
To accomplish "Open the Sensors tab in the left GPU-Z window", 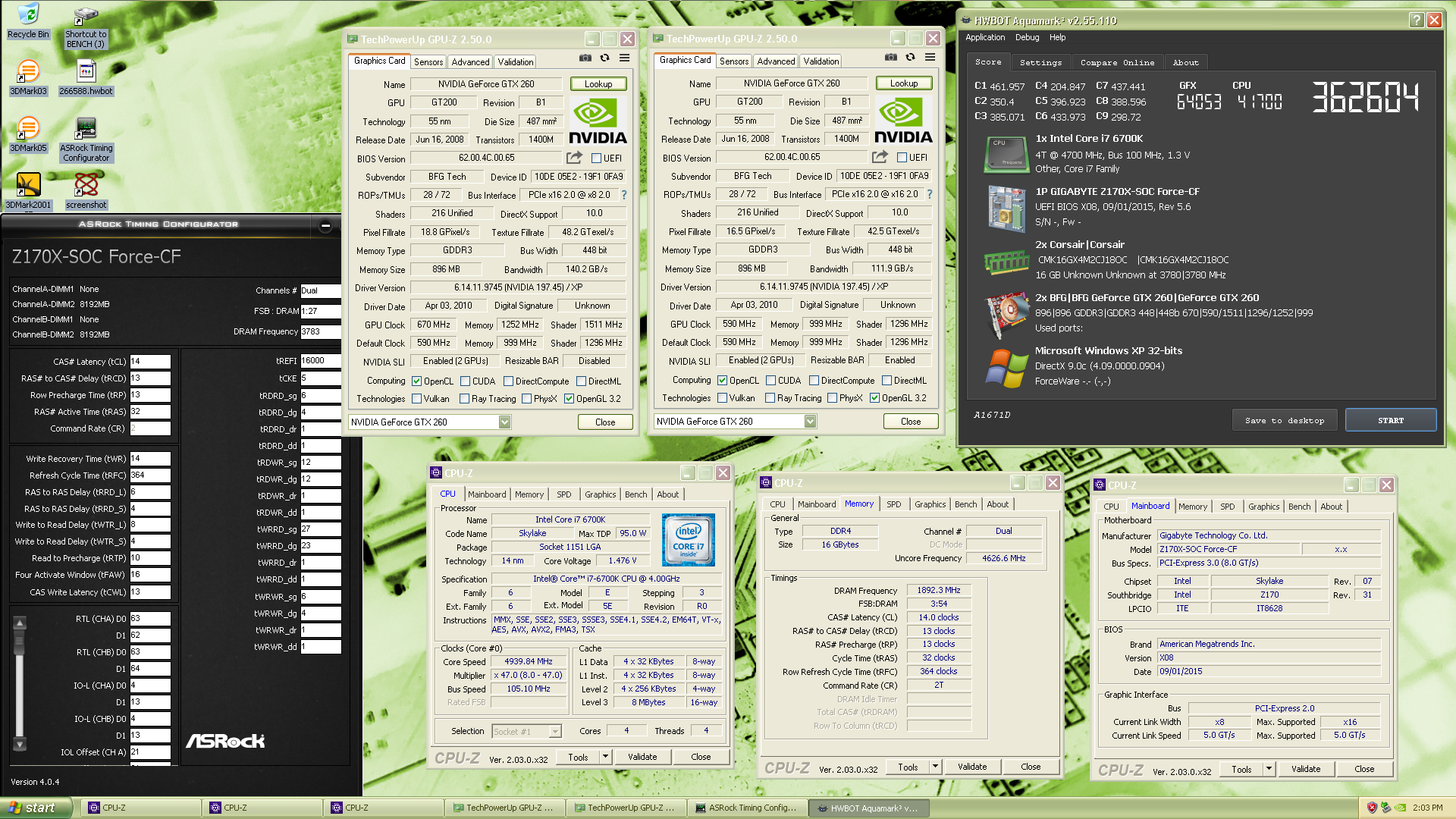I will [x=428, y=62].
